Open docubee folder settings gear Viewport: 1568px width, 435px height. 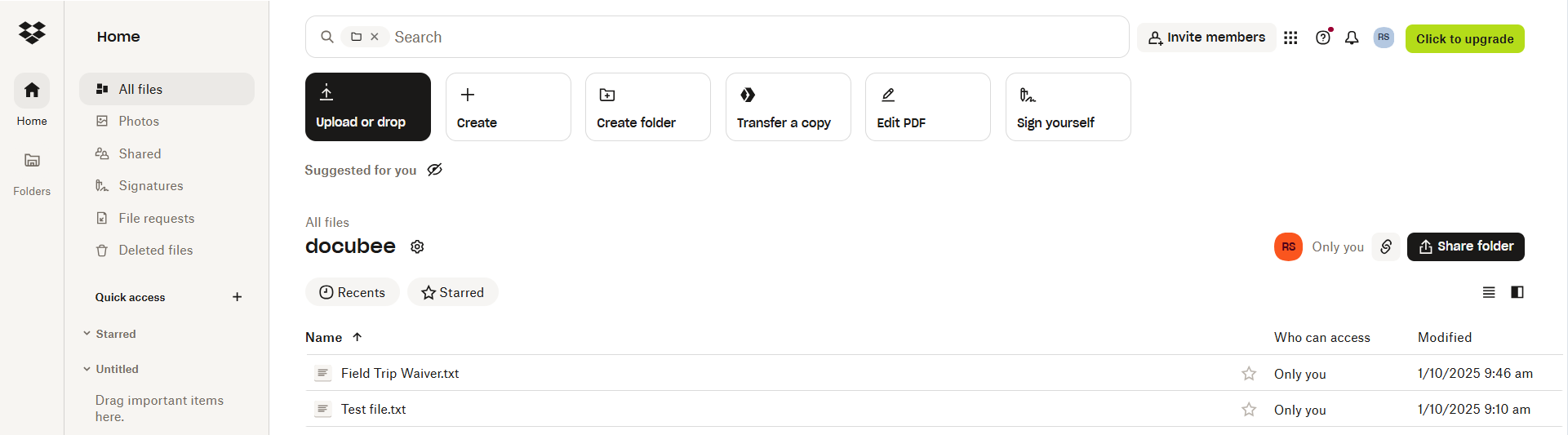(417, 246)
